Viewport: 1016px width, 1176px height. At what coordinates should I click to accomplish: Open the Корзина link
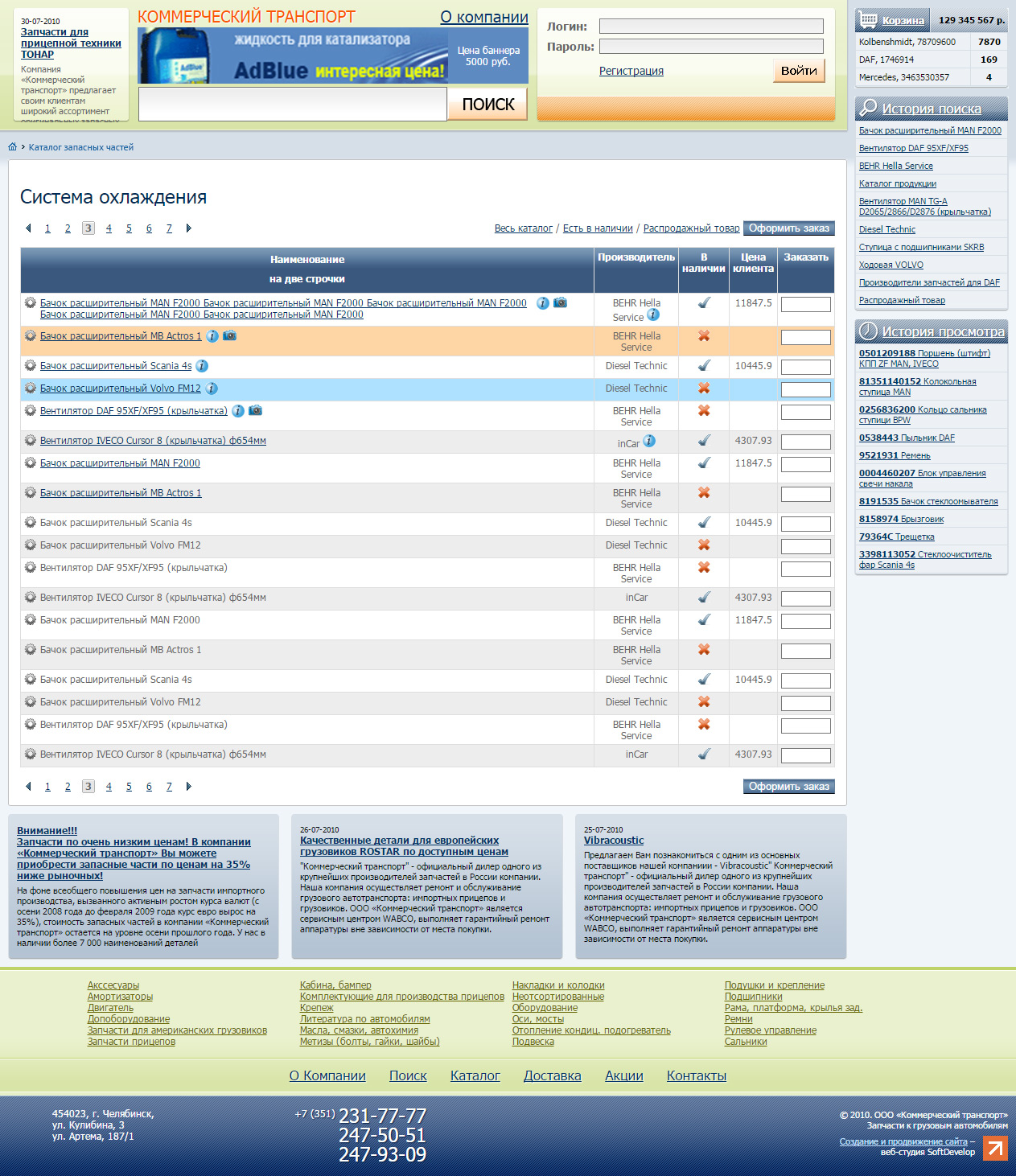(903, 20)
